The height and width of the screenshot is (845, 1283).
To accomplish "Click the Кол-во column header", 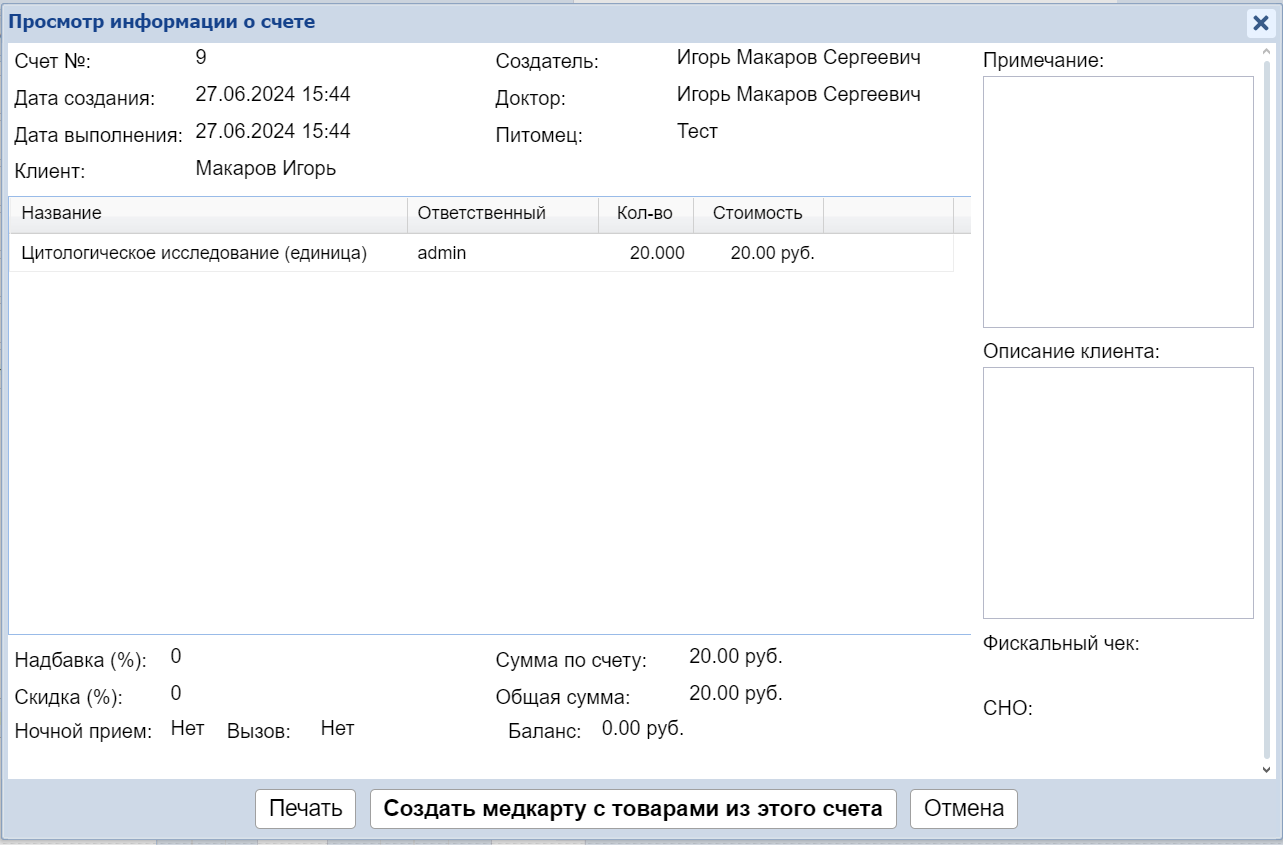I will (x=645, y=213).
